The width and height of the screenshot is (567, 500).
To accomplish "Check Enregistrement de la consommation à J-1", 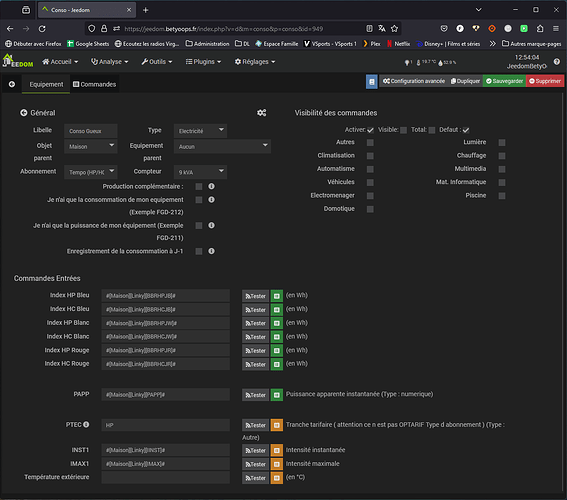I will 199,251.
